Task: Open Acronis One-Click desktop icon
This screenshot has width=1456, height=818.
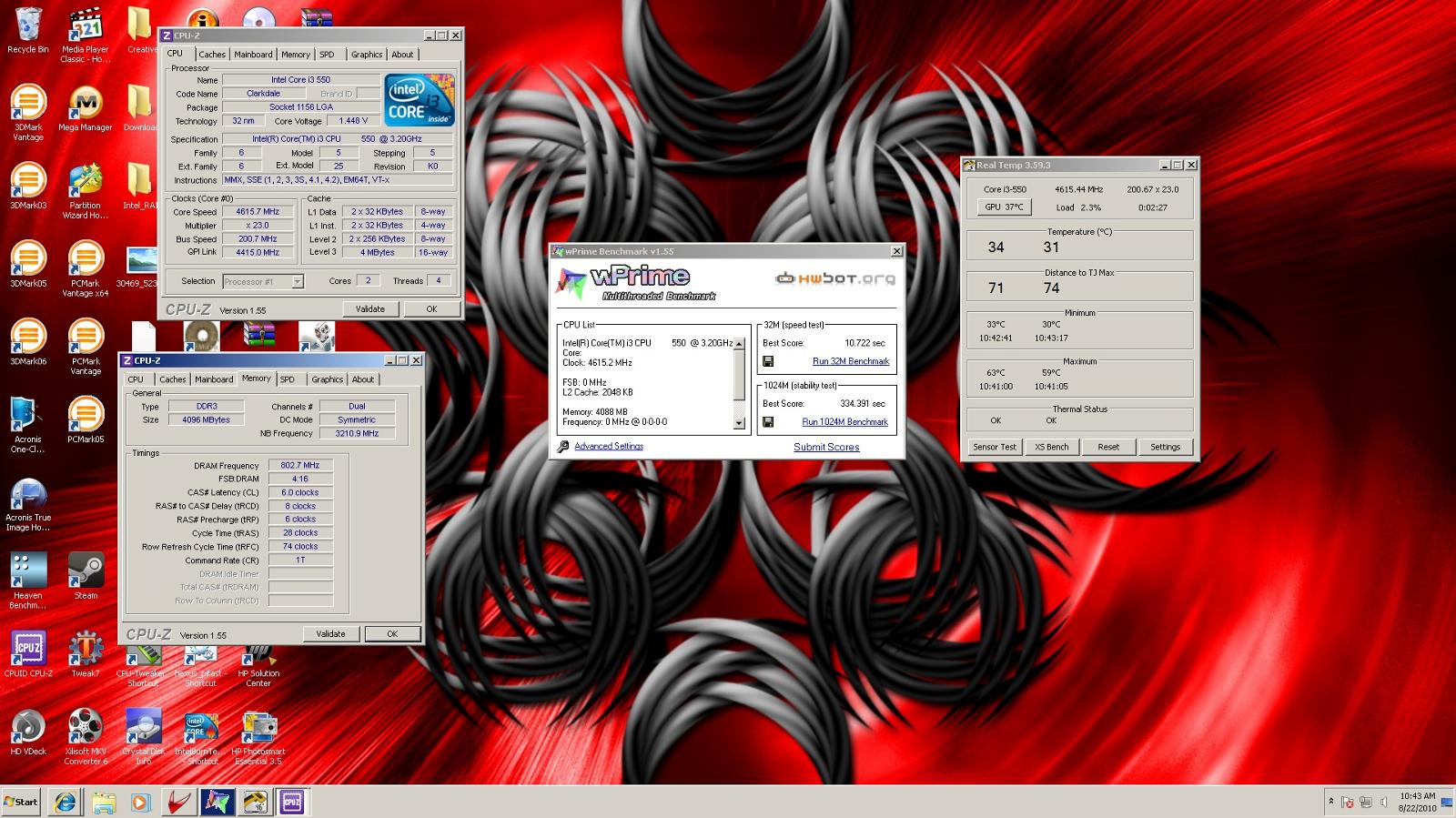Action: [27, 424]
